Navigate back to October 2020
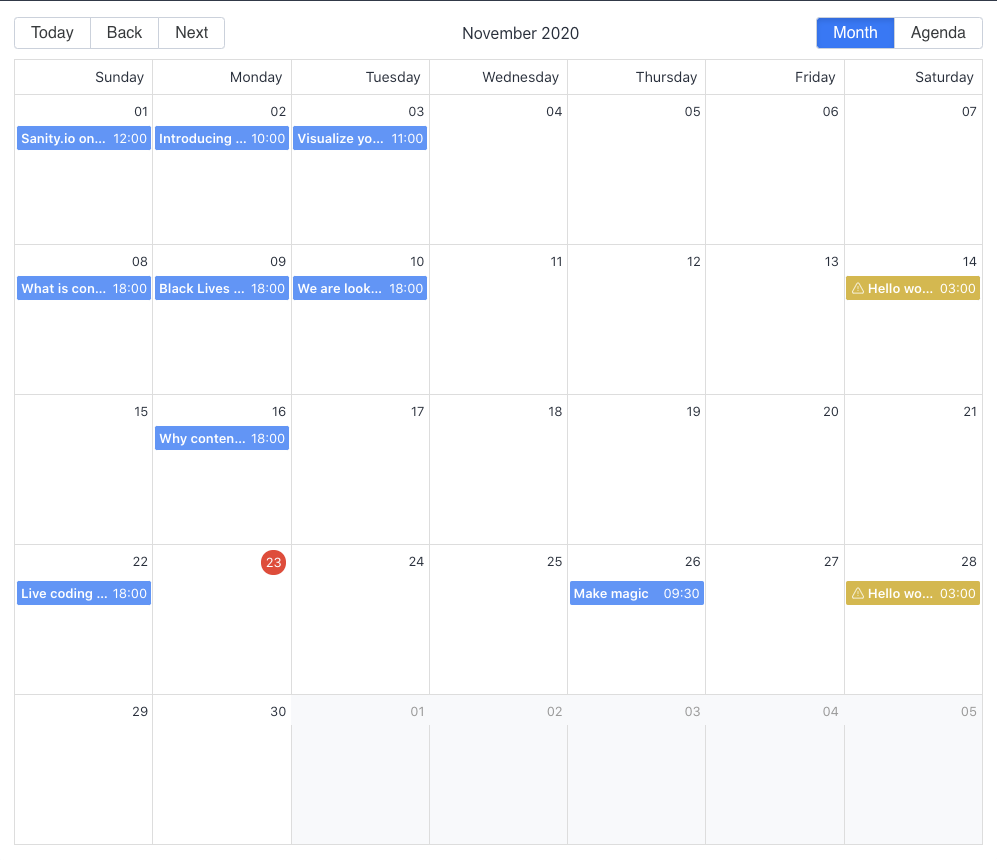Image resolution: width=997 pixels, height=860 pixels. (124, 32)
